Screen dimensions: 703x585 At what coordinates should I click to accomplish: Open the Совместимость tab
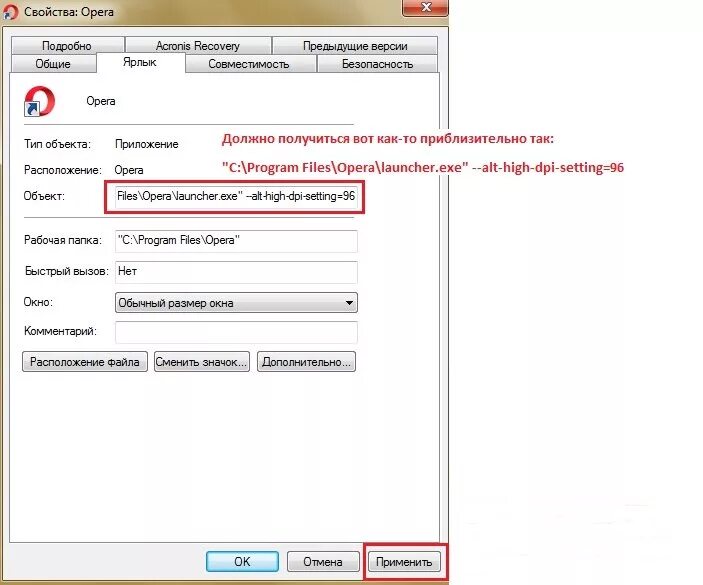(250, 64)
